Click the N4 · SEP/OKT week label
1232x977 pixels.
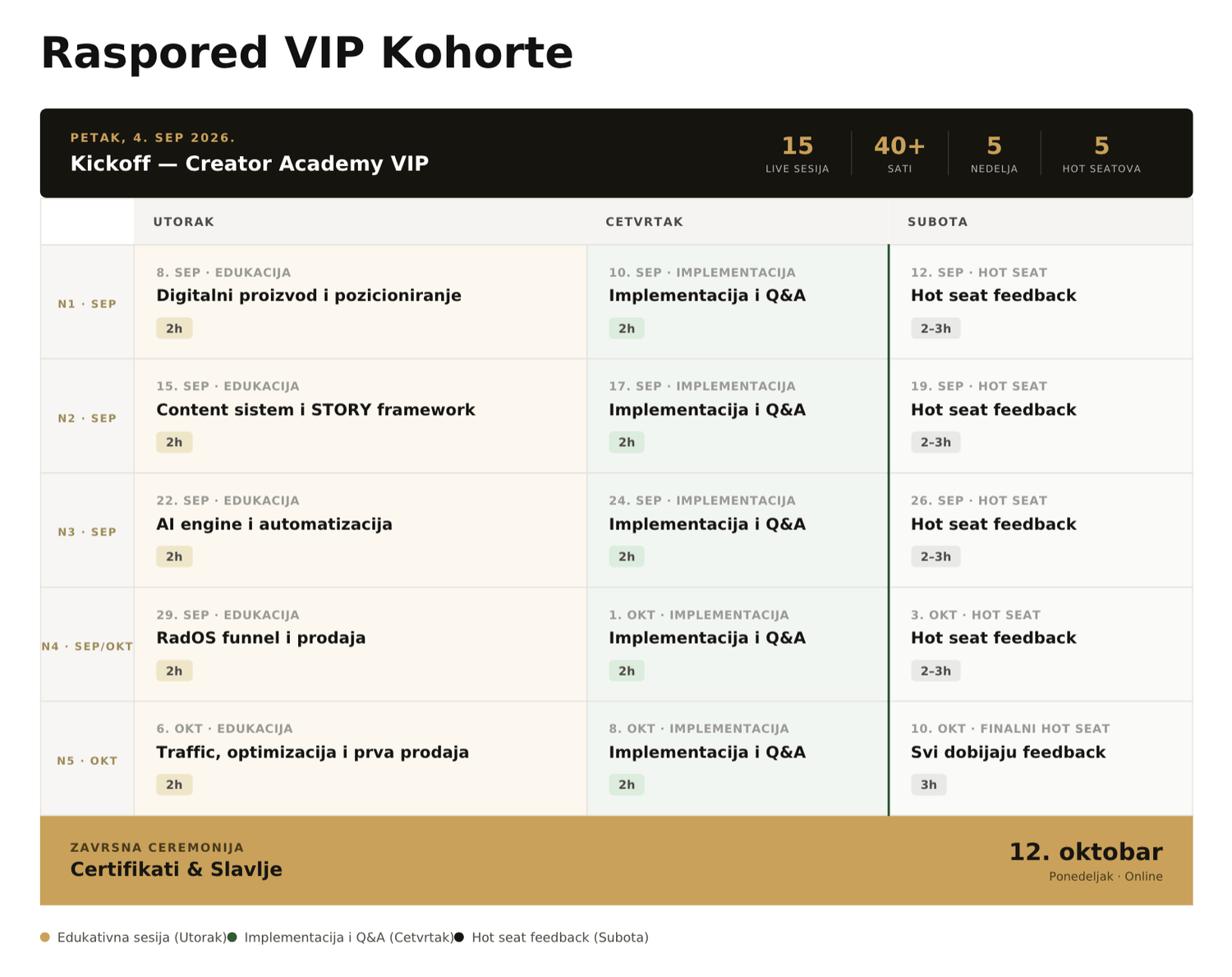coord(87,647)
